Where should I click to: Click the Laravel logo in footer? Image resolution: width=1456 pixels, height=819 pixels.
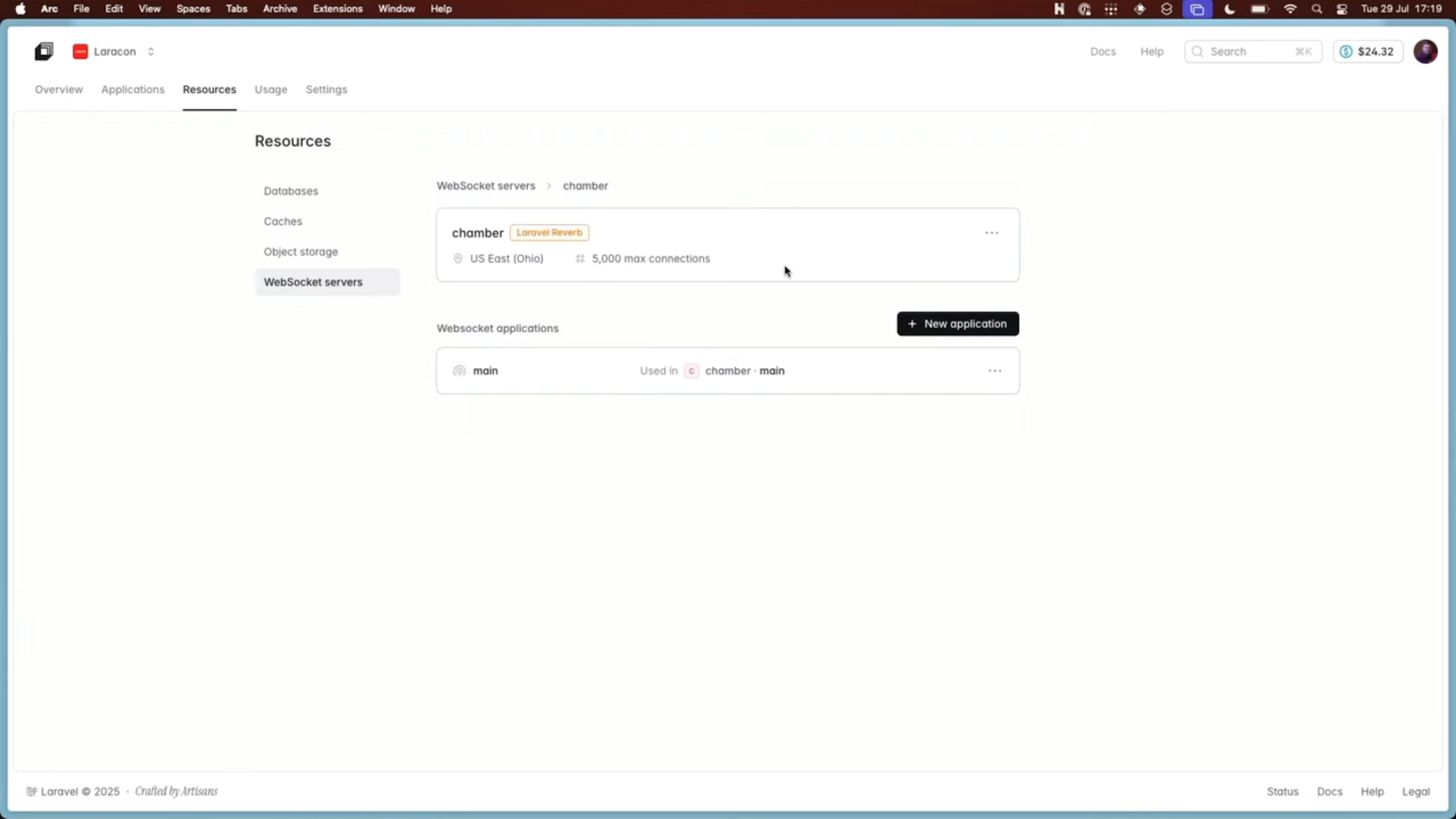click(x=31, y=792)
